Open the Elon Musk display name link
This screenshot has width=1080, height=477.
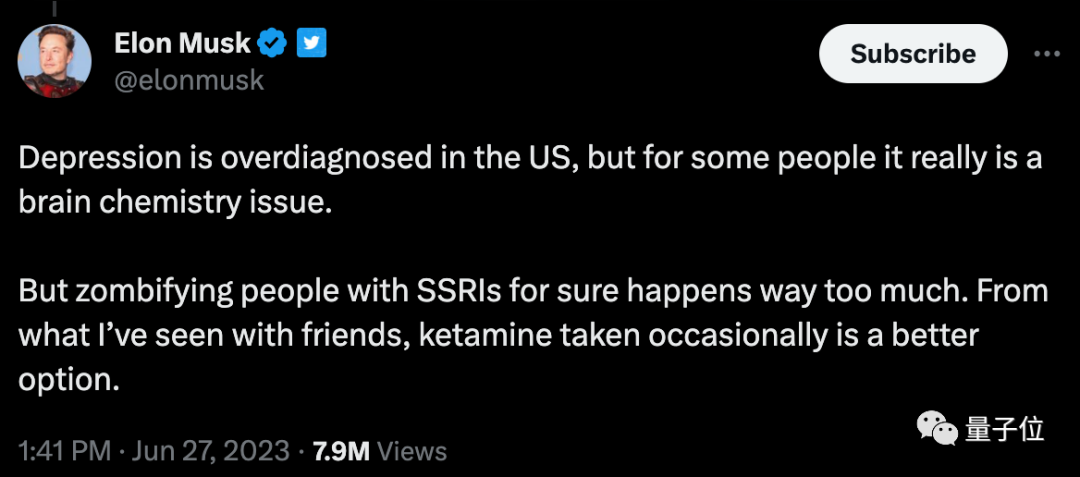[183, 44]
